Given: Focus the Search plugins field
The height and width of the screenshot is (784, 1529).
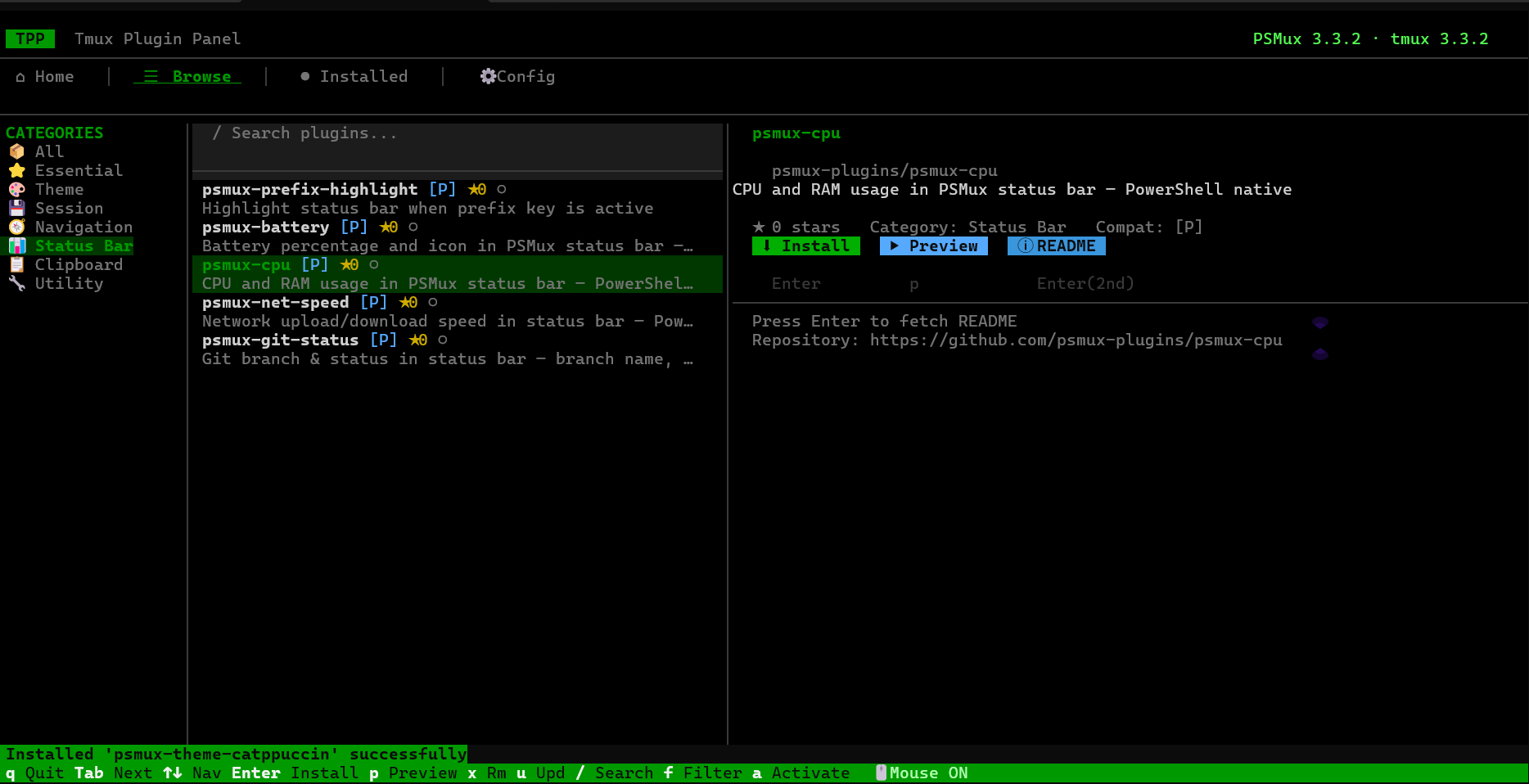Looking at the screenshot, I should (x=458, y=146).
